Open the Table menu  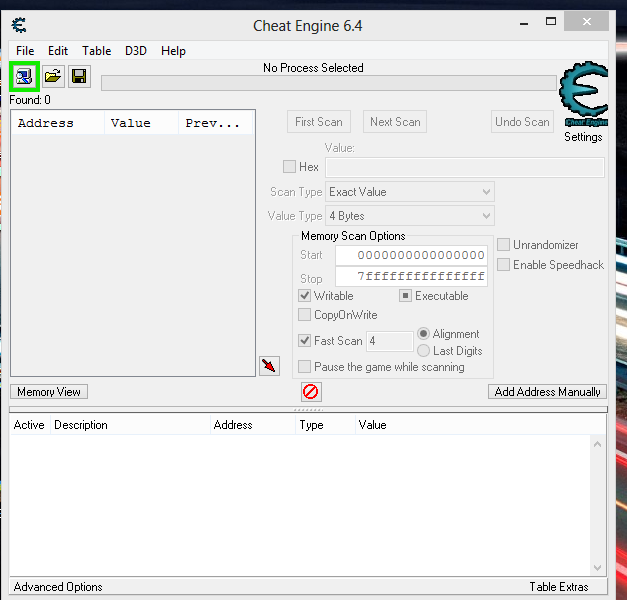[x=96, y=51]
